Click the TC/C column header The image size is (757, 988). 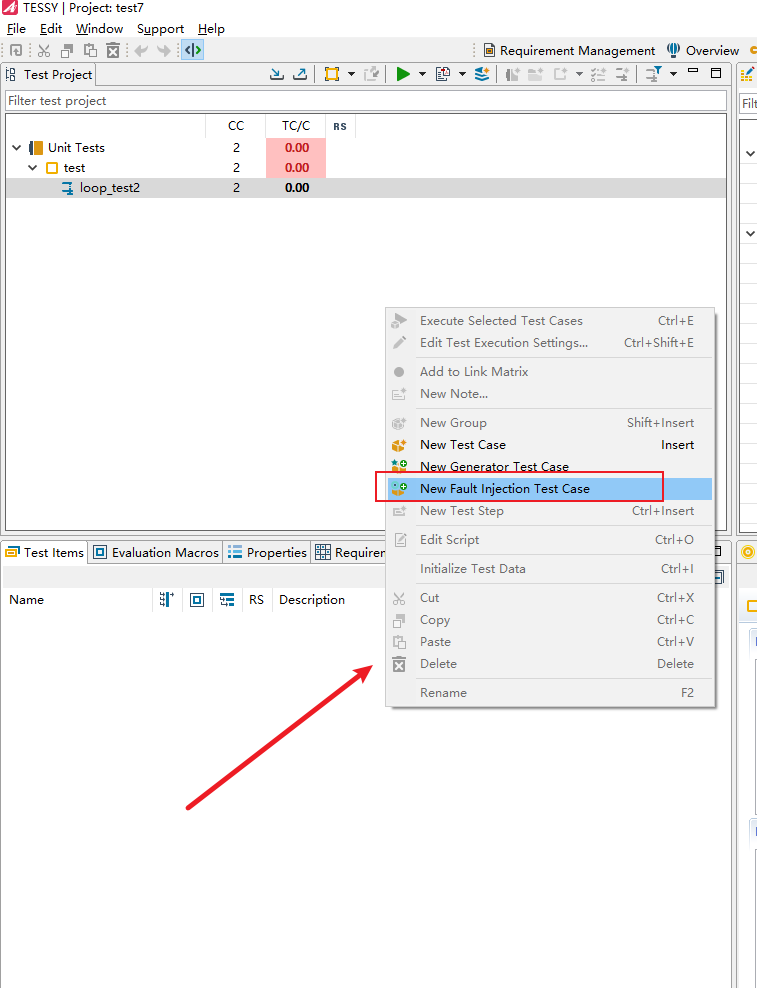(x=296, y=126)
